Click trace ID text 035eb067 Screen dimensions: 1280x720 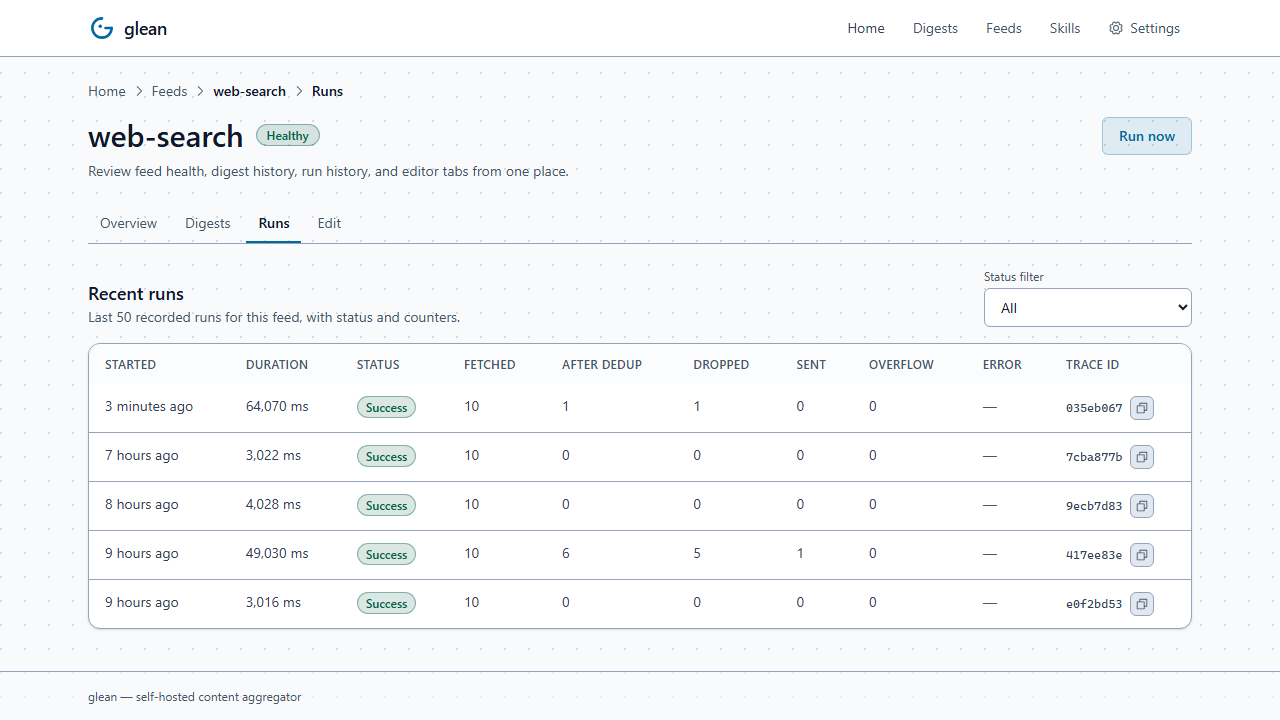click(1094, 408)
